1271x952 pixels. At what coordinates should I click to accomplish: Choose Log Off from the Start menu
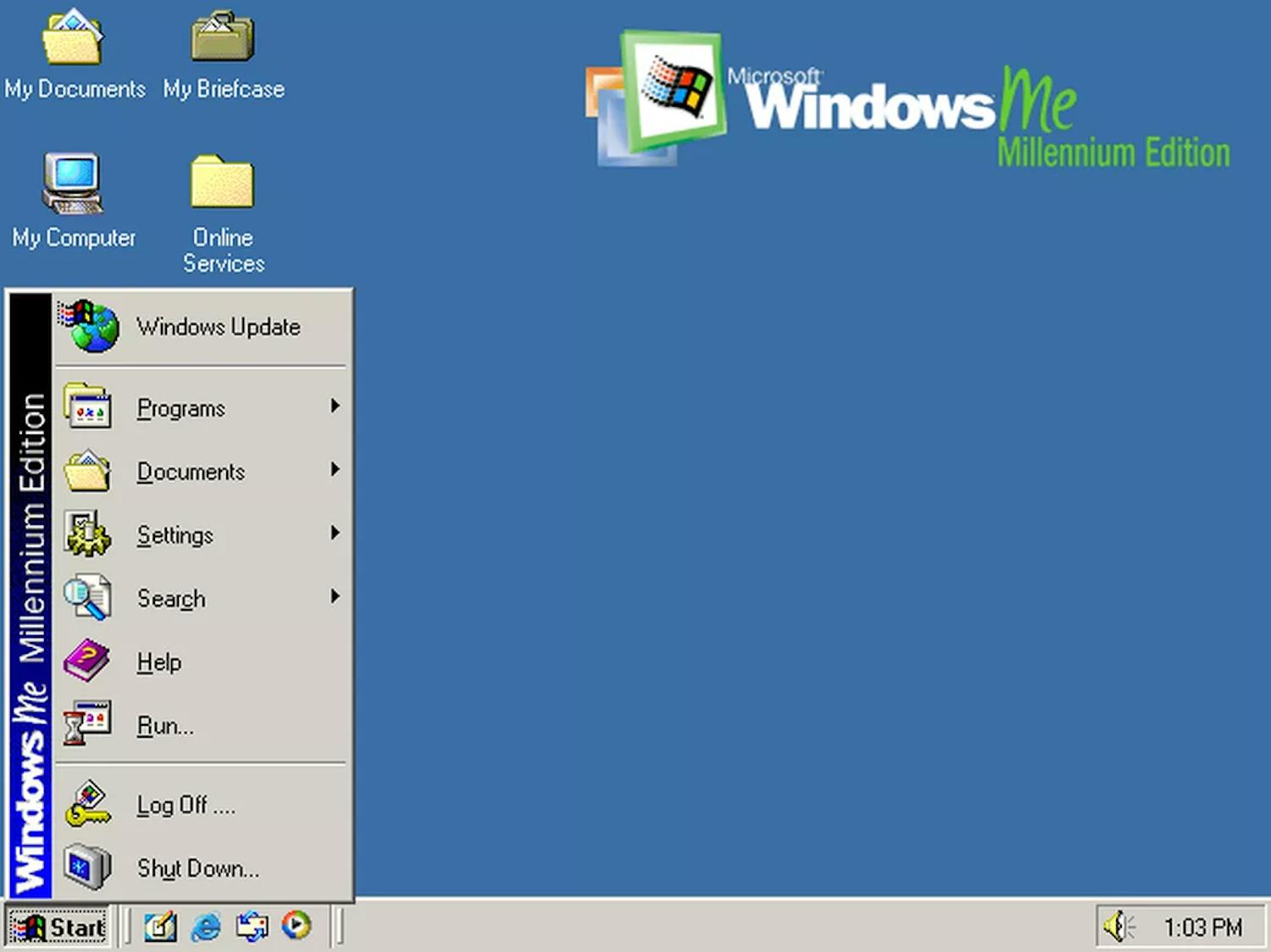[185, 805]
